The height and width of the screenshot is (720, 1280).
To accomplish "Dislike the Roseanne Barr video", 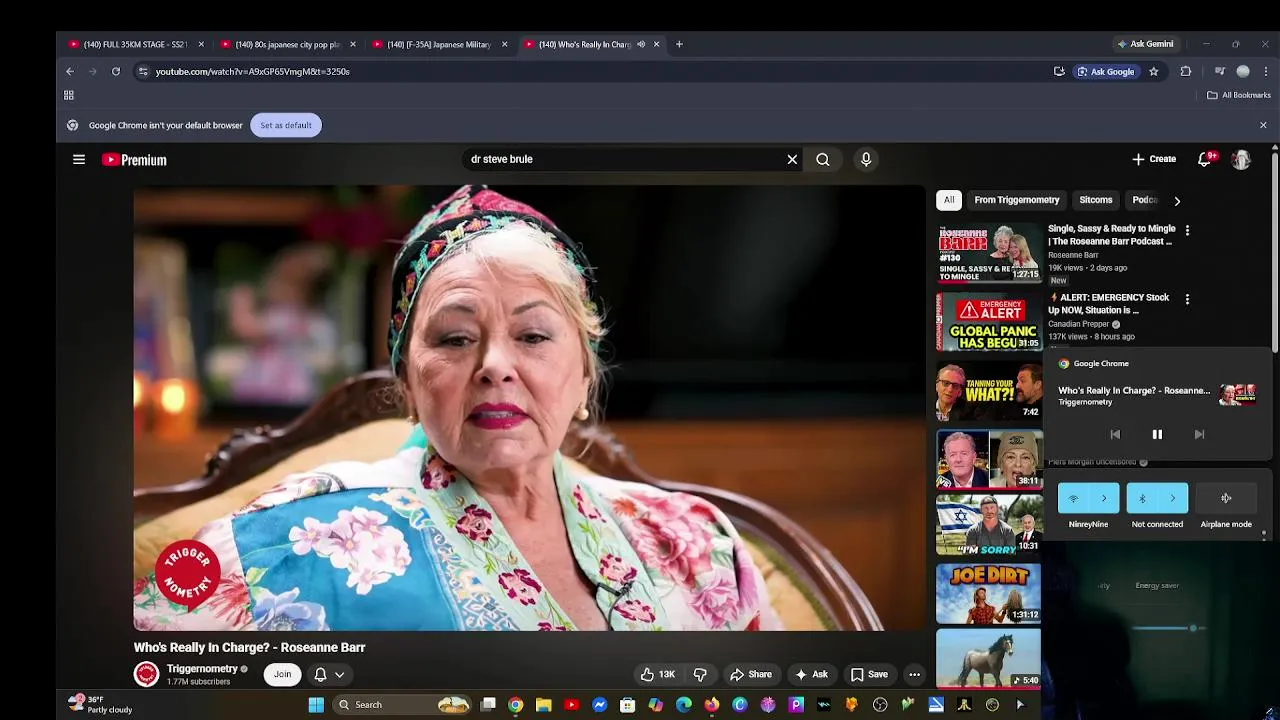I will [700, 674].
